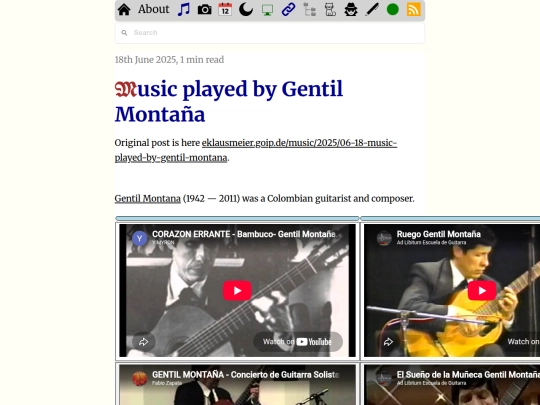Image resolution: width=540 pixels, height=405 pixels.
Task: Open the Ruego Gentil Montaña video title
Action: point(438,234)
